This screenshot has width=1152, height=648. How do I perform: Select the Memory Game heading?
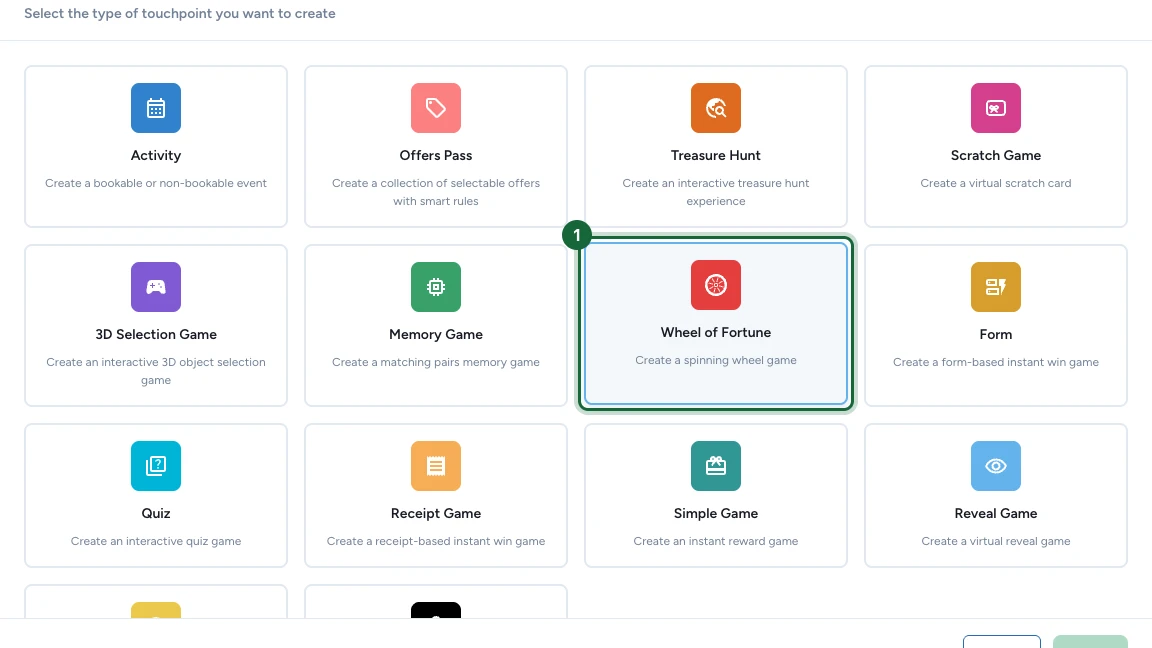[436, 334]
